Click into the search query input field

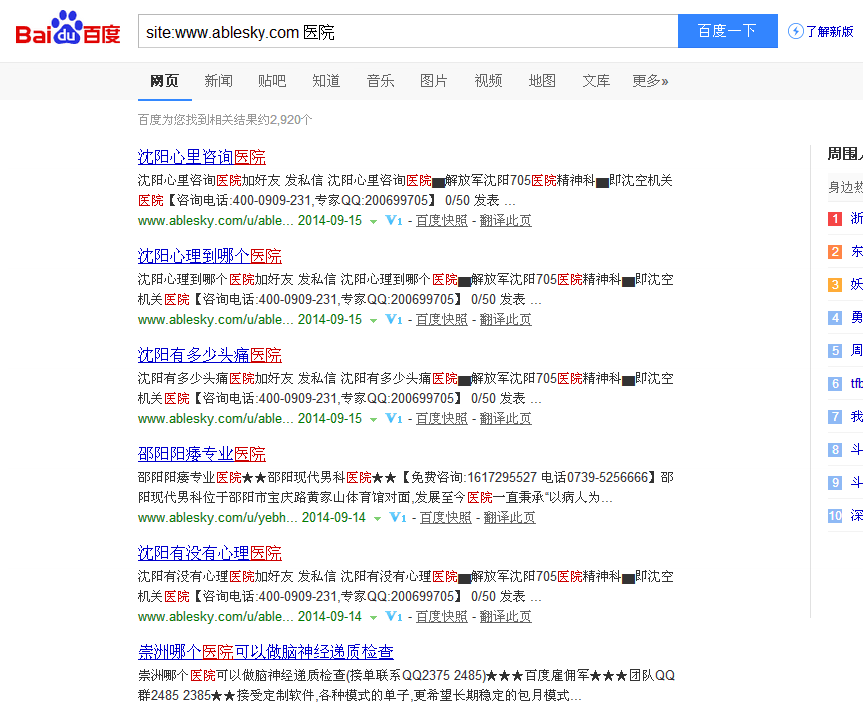407,32
